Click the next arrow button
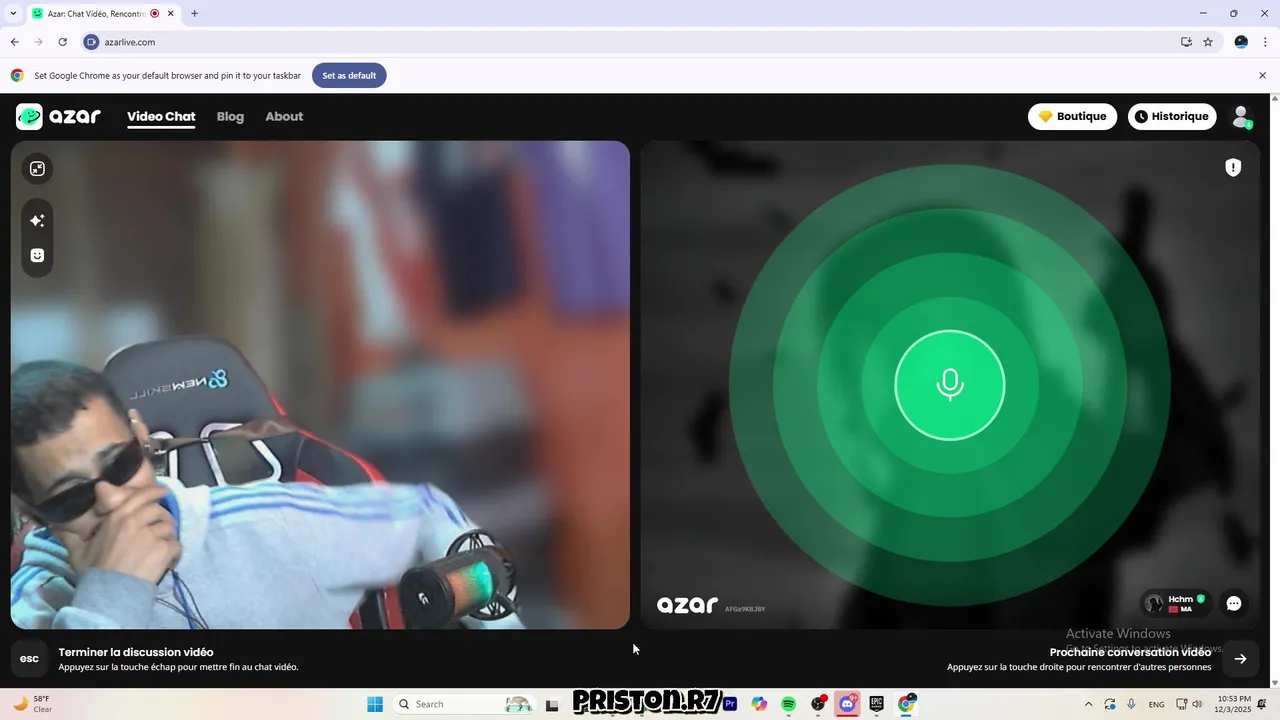 1240,658
